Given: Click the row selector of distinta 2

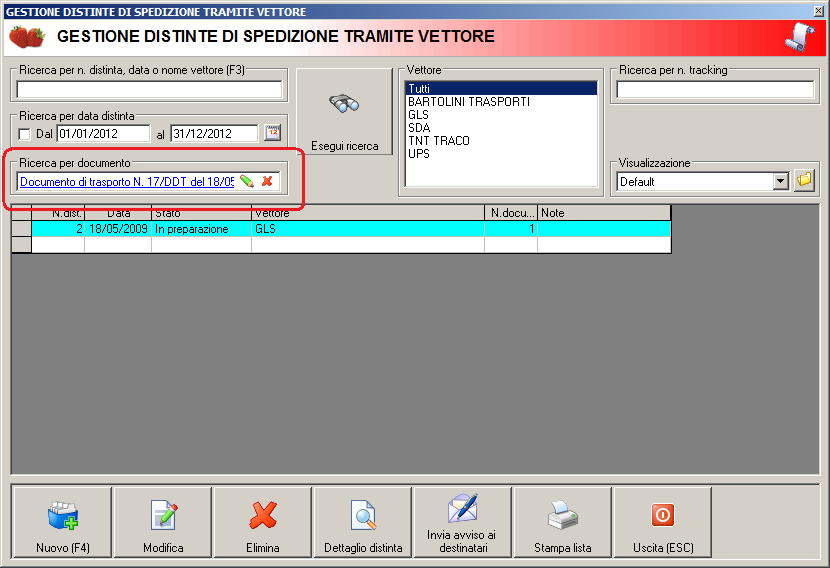Looking at the screenshot, I should pos(22,229).
